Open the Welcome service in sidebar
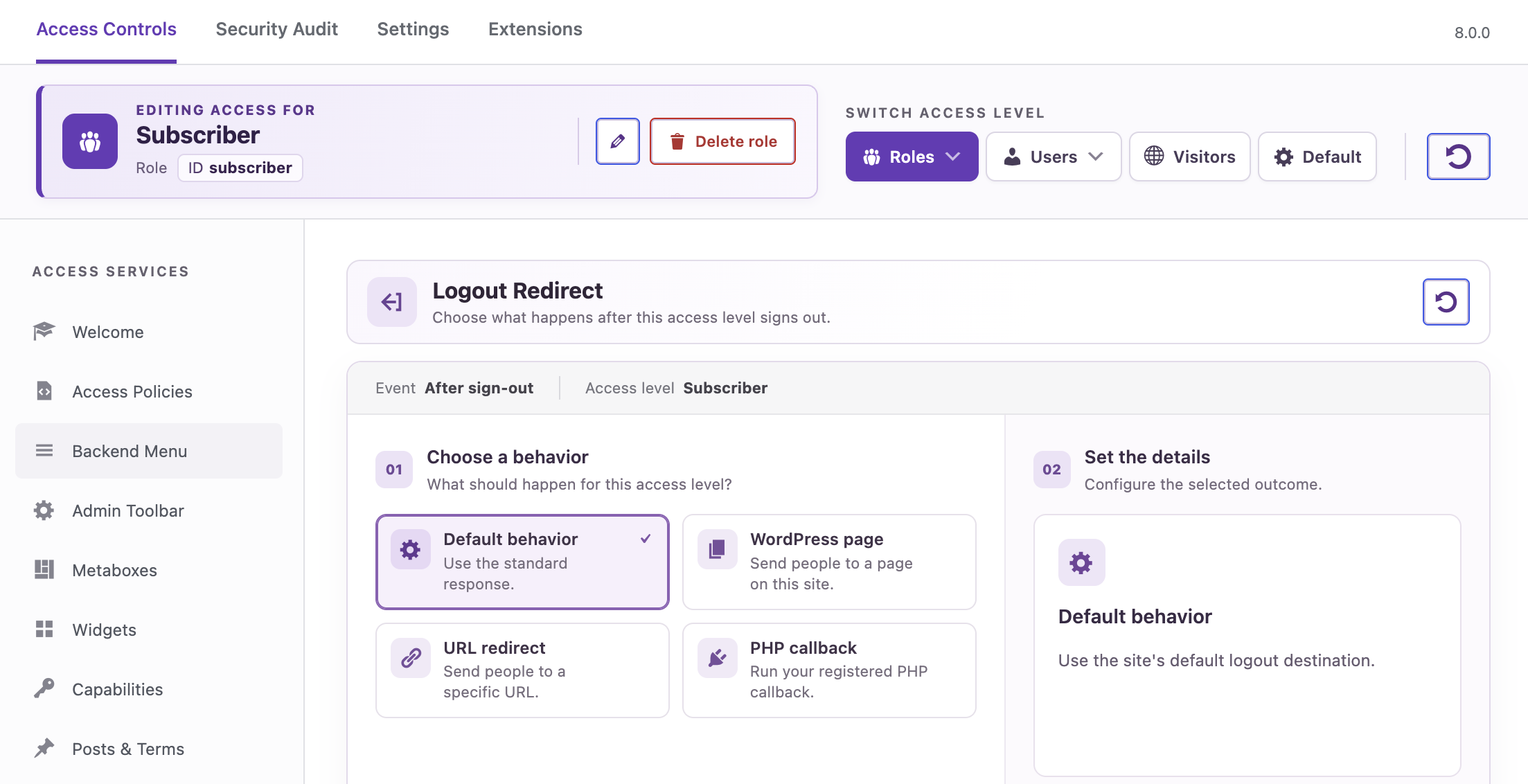 tap(149, 332)
